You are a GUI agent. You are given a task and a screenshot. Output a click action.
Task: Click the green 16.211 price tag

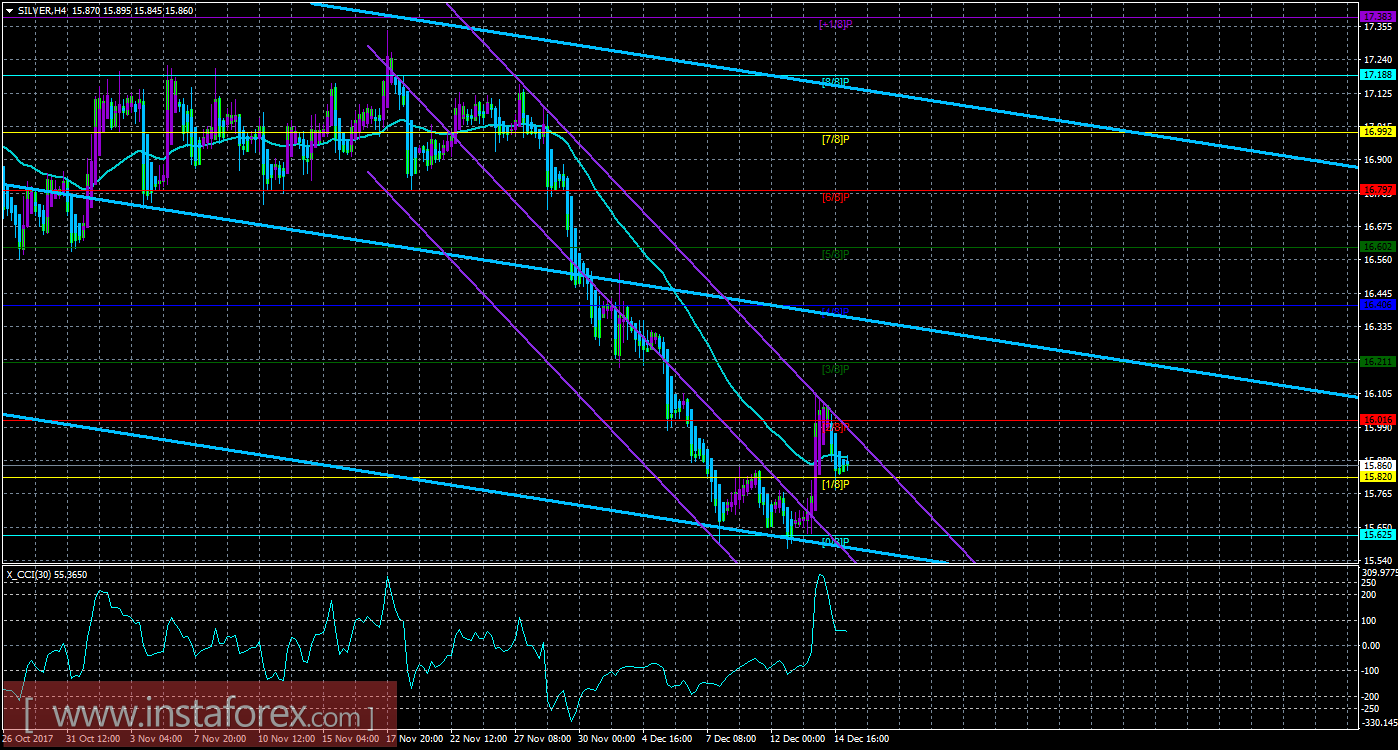1377,361
